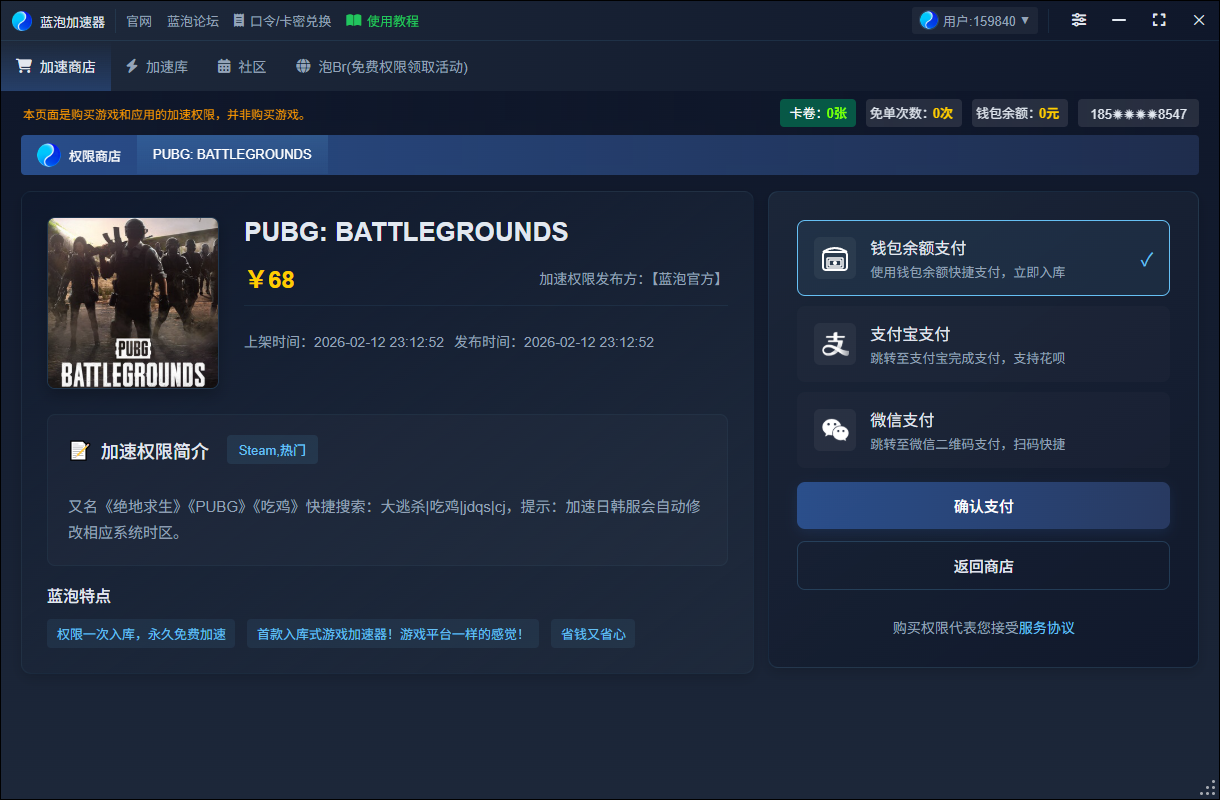This screenshot has height=800, width=1220.
Task: Click the wallet icon for 钱包余额支付
Action: click(x=835, y=258)
